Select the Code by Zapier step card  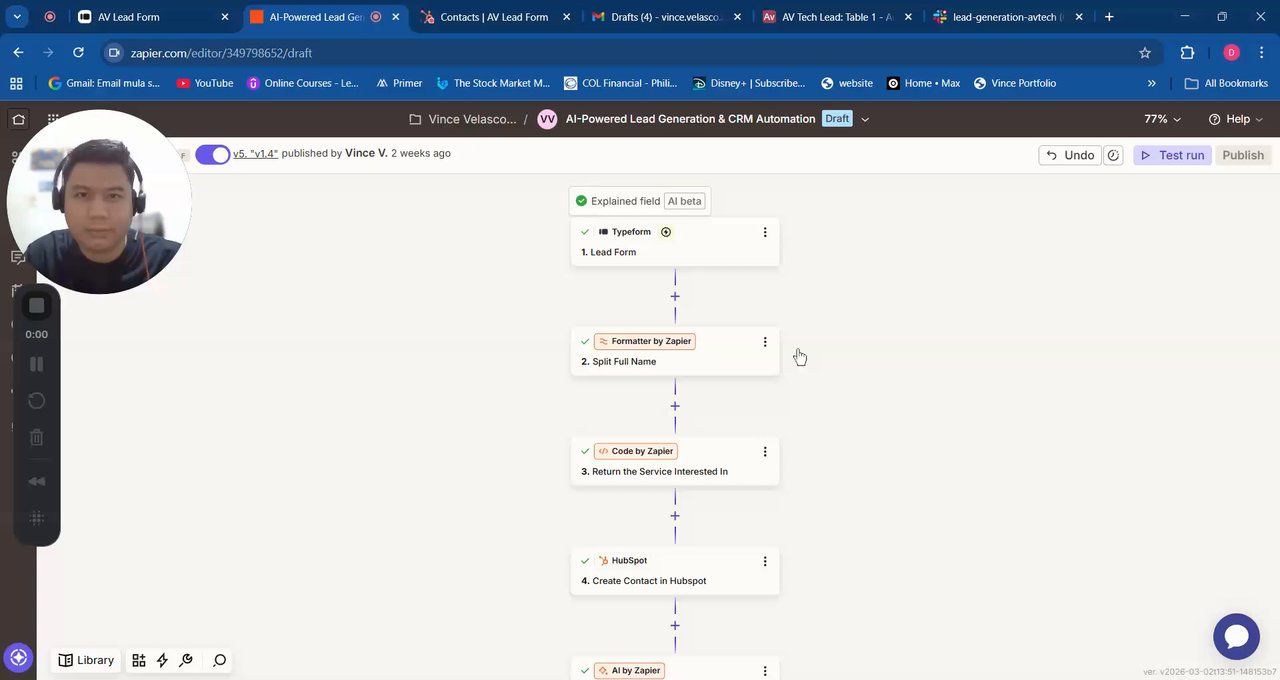click(675, 462)
